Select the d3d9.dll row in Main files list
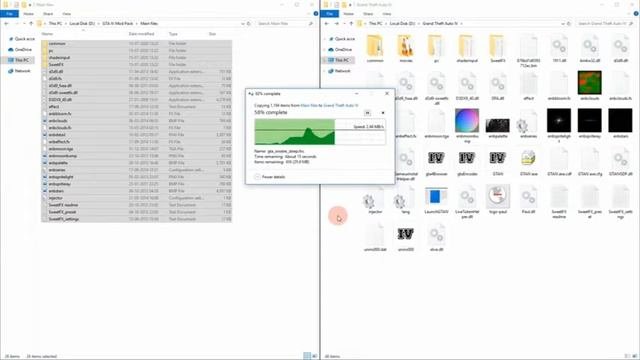 coord(137,71)
